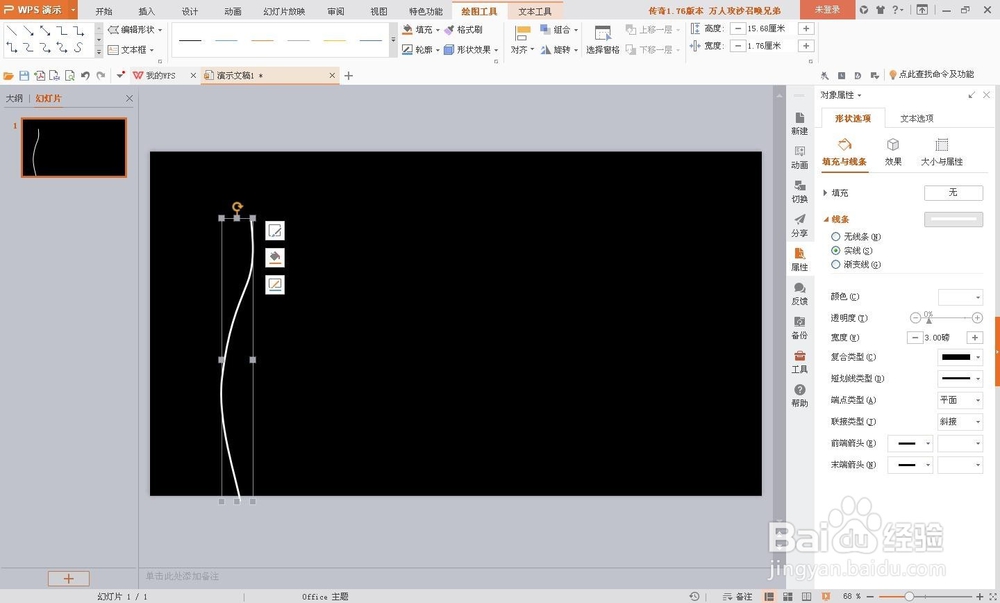Screen dimensions: 1000x603
Task: Open a new document tab with plus
Action: pos(348,76)
